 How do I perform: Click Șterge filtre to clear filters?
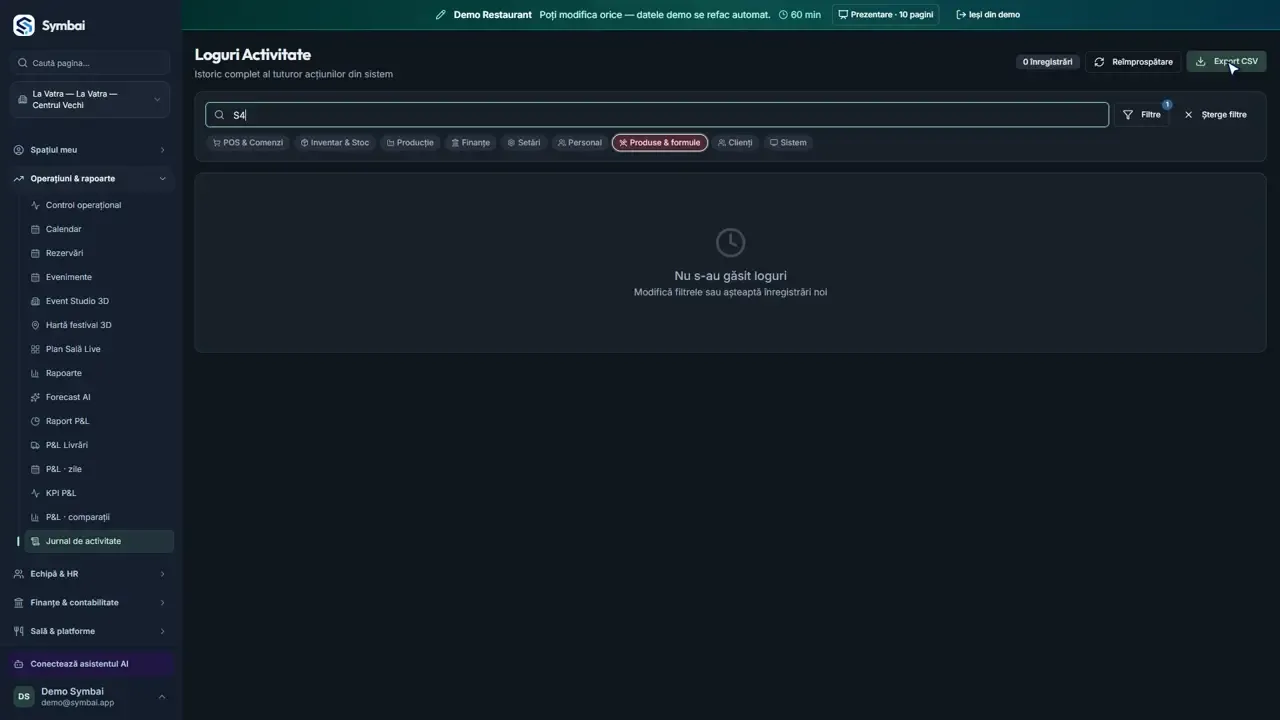[x=1215, y=115]
